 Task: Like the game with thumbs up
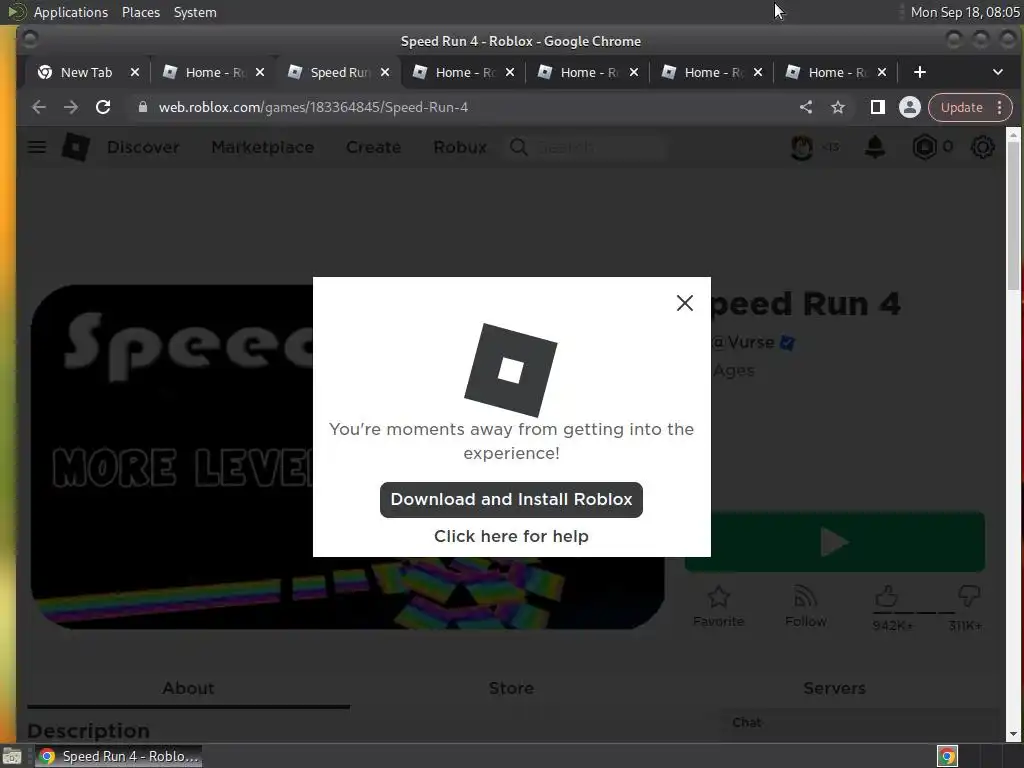click(x=886, y=596)
